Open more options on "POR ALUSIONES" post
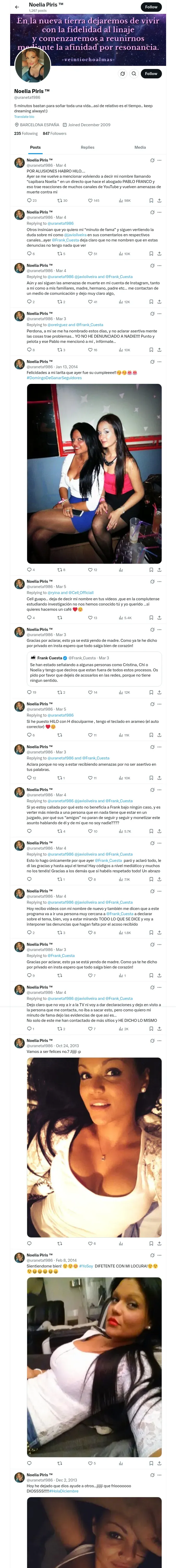The height and width of the screenshot is (1568, 176). click(x=159, y=160)
